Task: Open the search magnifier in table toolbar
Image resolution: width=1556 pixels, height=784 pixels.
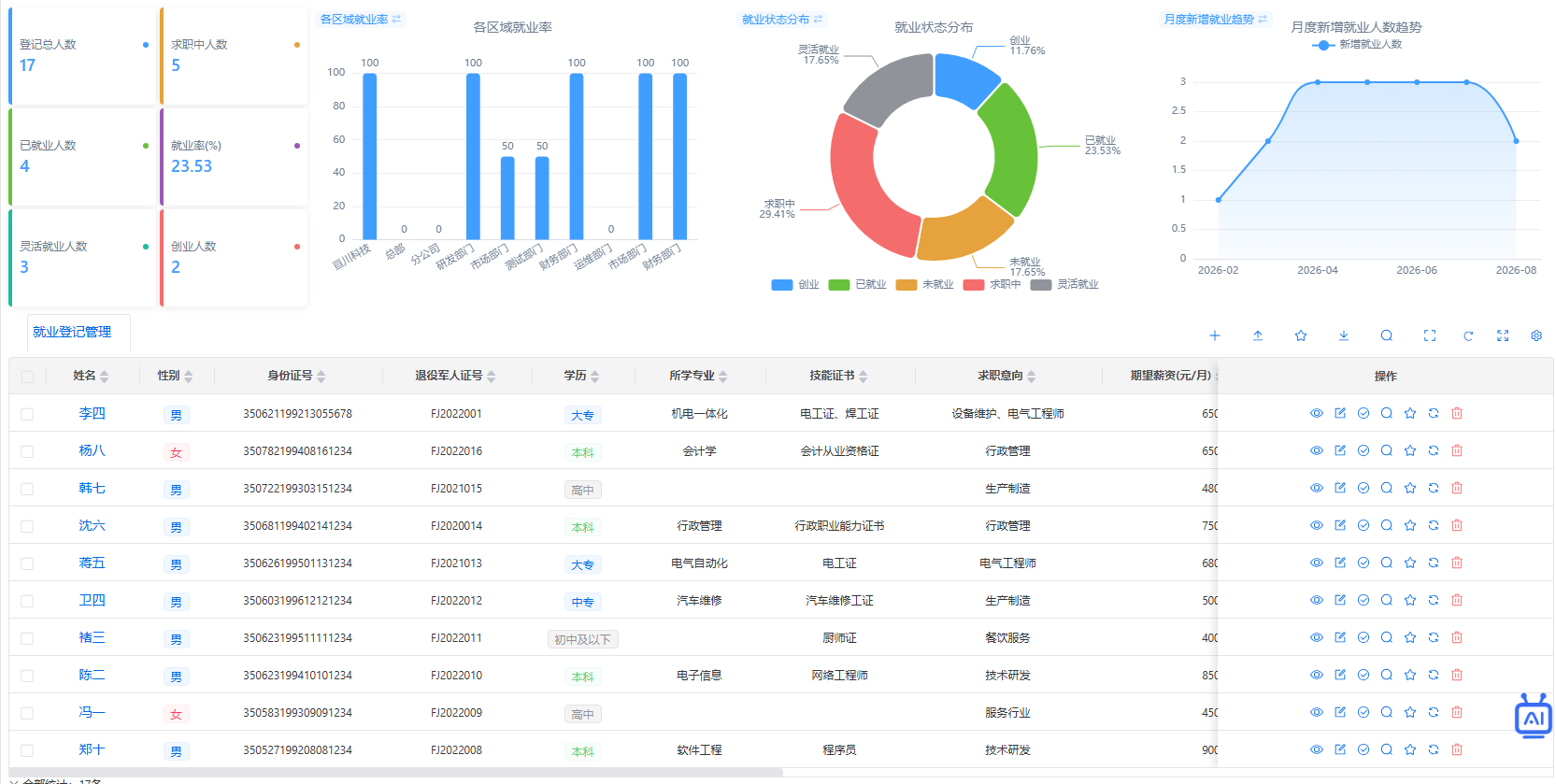Action: 1387,335
